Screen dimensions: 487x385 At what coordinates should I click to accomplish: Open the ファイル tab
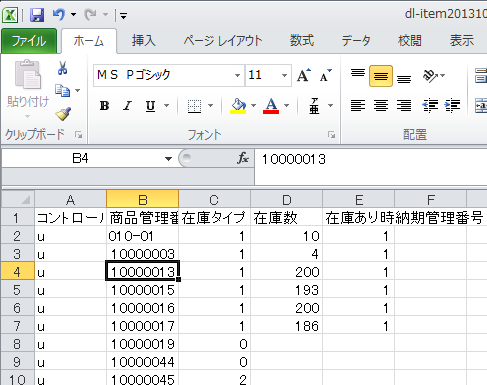coord(29,41)
